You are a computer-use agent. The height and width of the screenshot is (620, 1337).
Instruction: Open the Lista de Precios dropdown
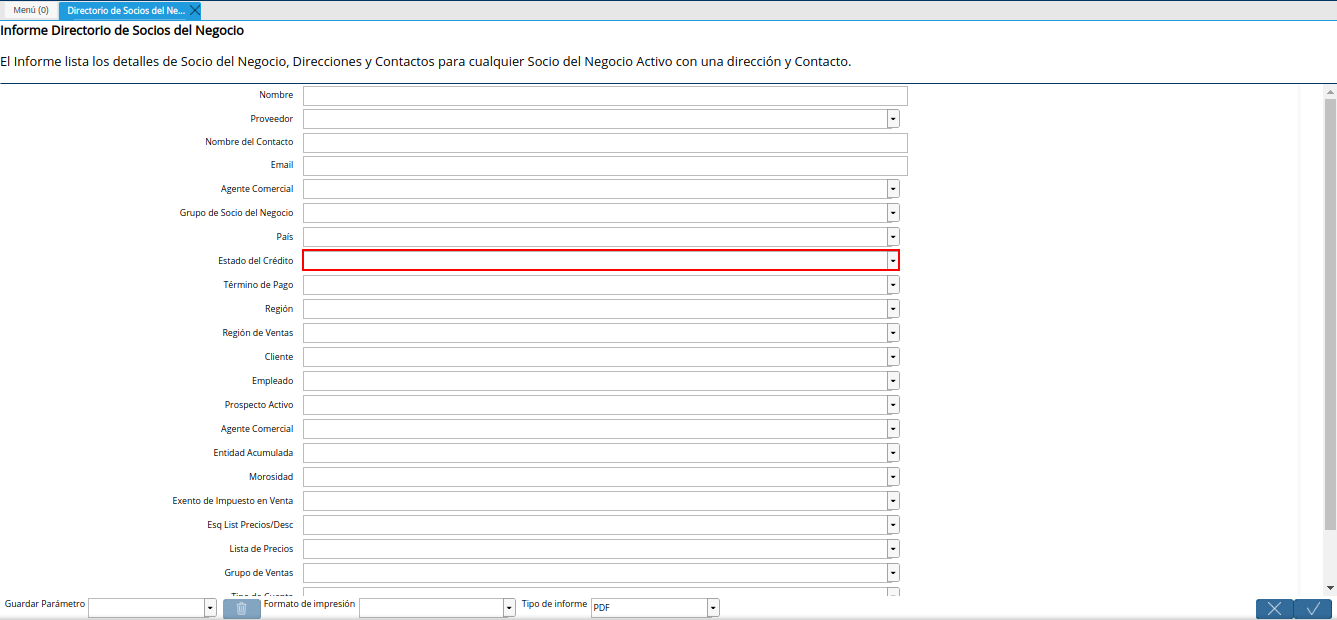(893, 549)
